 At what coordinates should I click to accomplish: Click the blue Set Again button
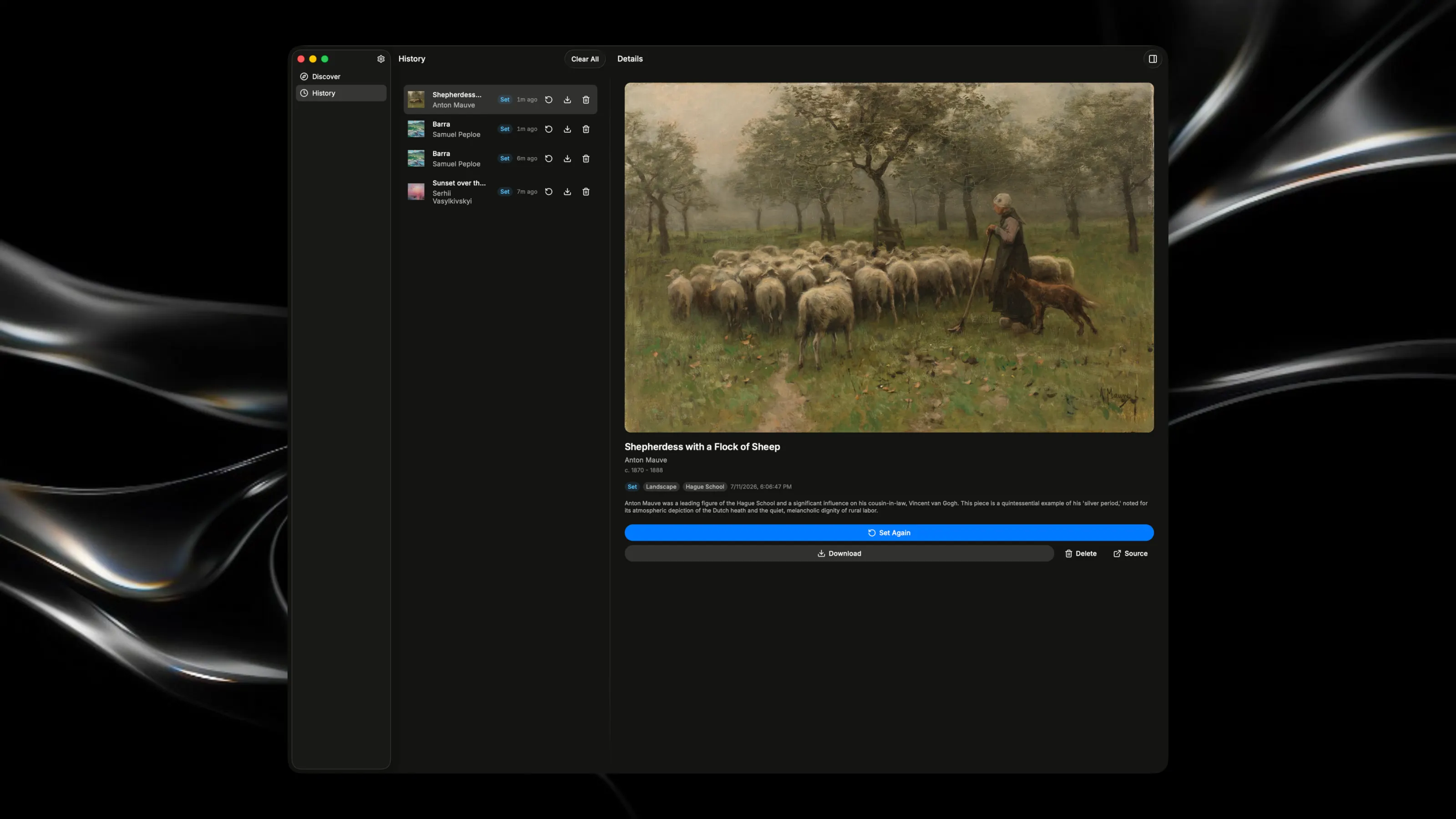click(x=889, y=532)
